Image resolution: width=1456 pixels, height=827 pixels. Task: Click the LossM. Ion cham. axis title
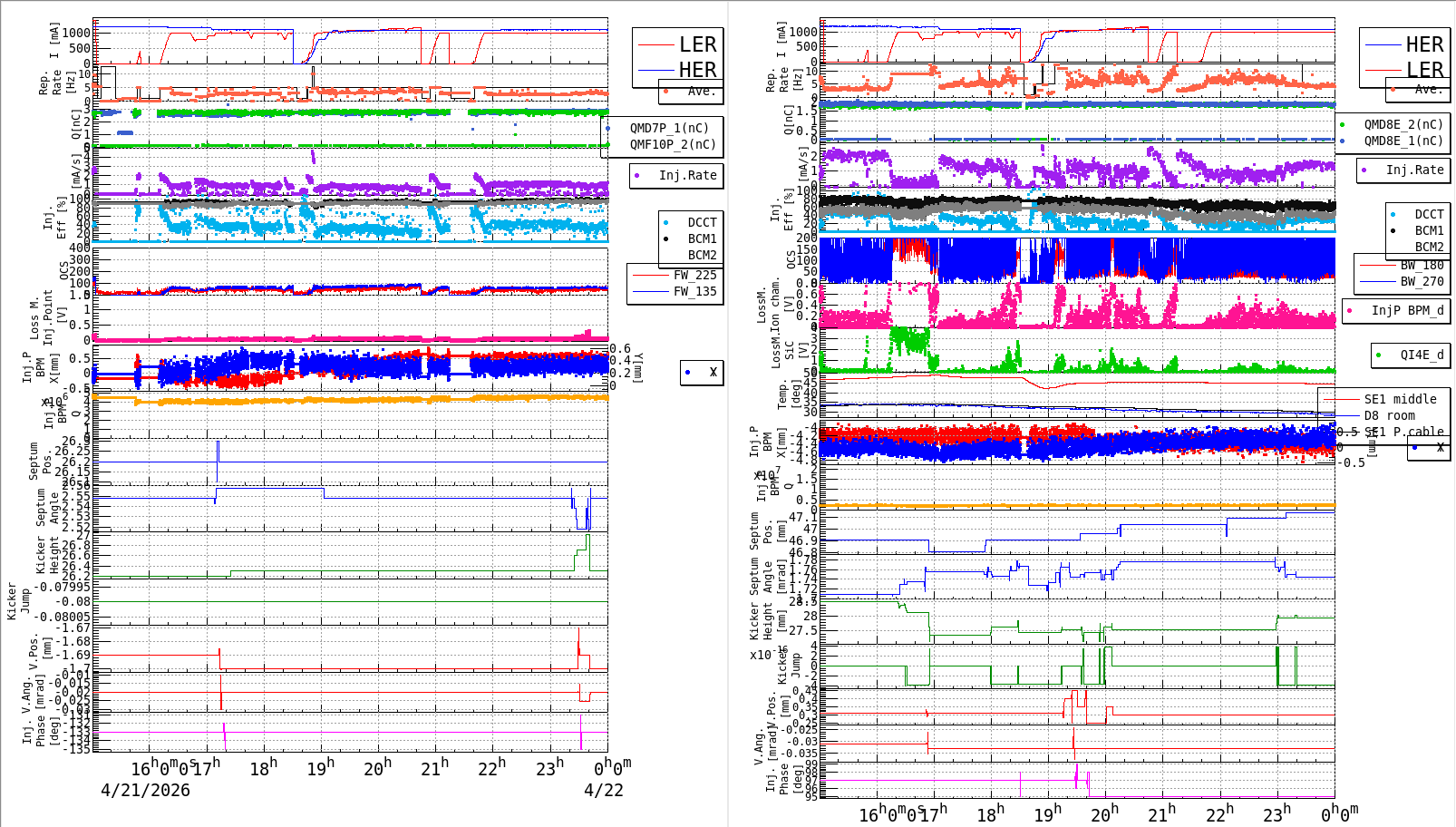pyautogui.click(x=774, y=303)
